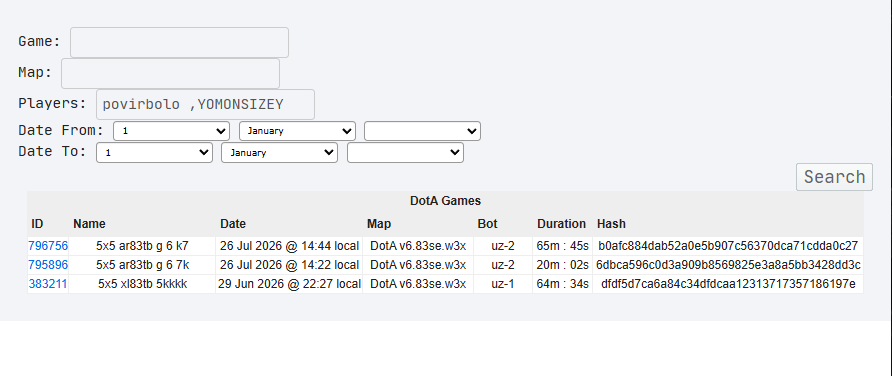Screen dimensions: 892x376
Task: Open the Date From day dropdown
Action: click(x=172, y=131)
